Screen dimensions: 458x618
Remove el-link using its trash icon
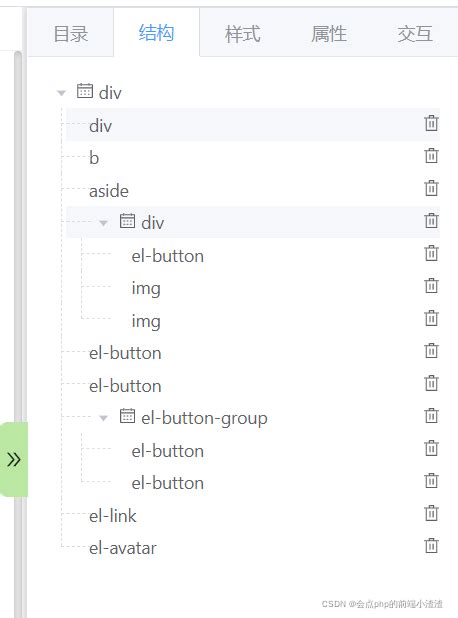coord(431,513)
